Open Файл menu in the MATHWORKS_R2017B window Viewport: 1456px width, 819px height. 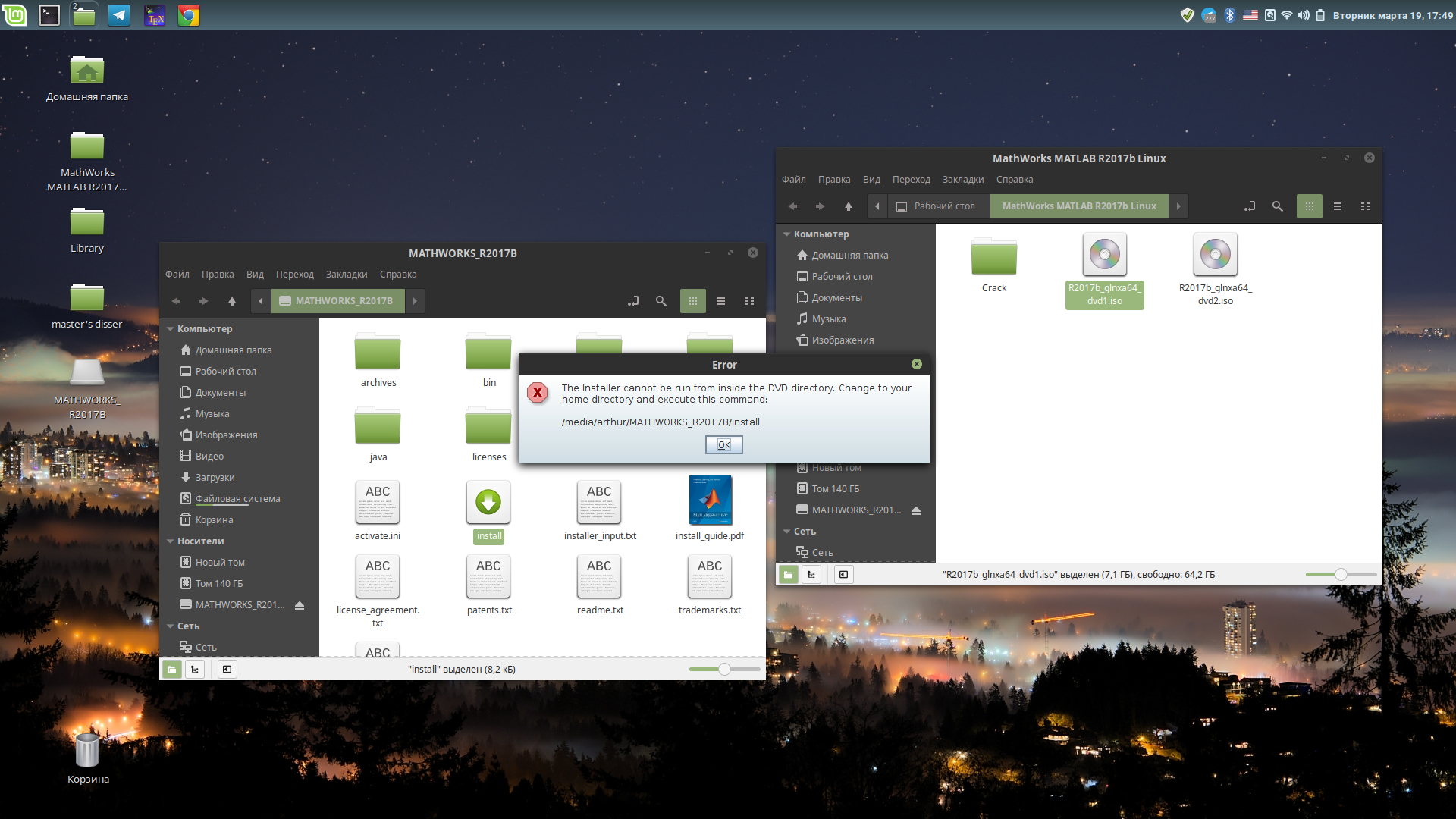coord(177,275)
